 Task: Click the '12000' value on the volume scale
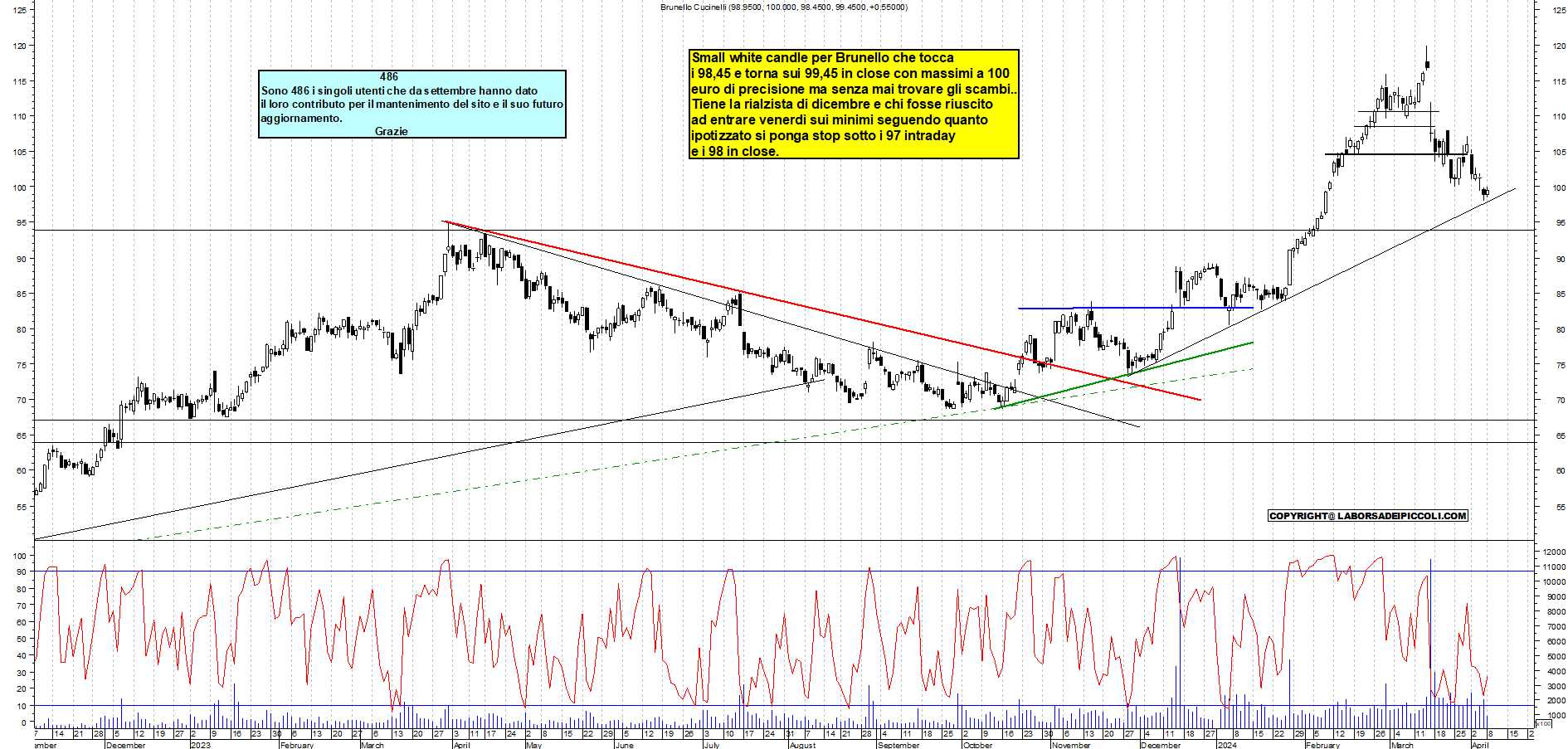click(x=1554, y=552)
